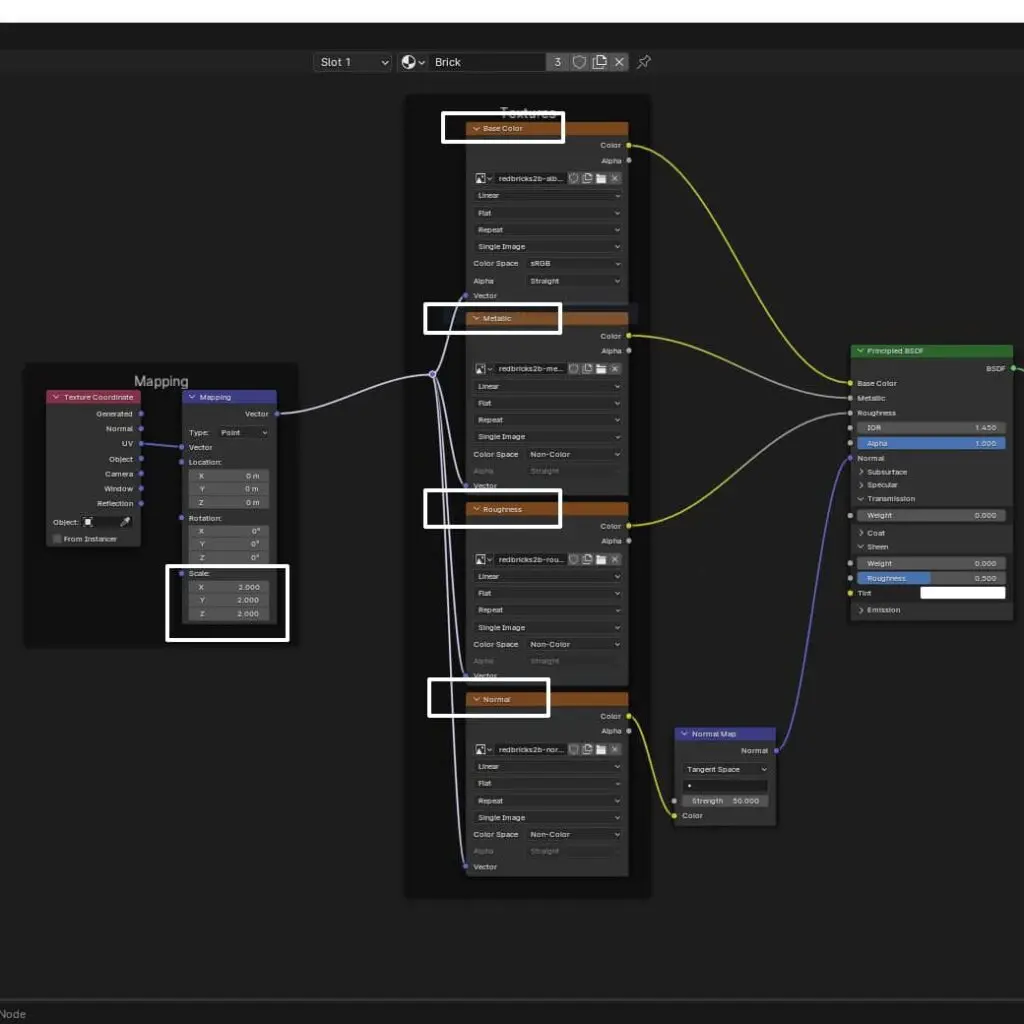Create a new material copy icon beside Brick
1024x1024 pixels.
pos(599,62)
